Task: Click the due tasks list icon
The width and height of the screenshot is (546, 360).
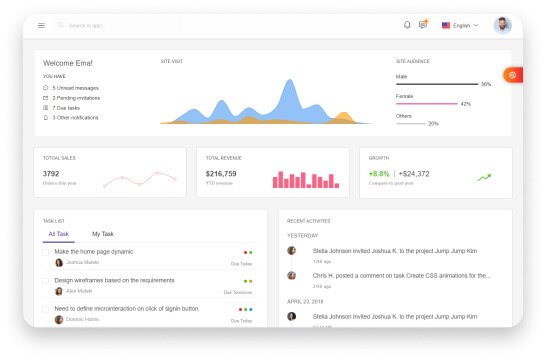Action: 46,108
